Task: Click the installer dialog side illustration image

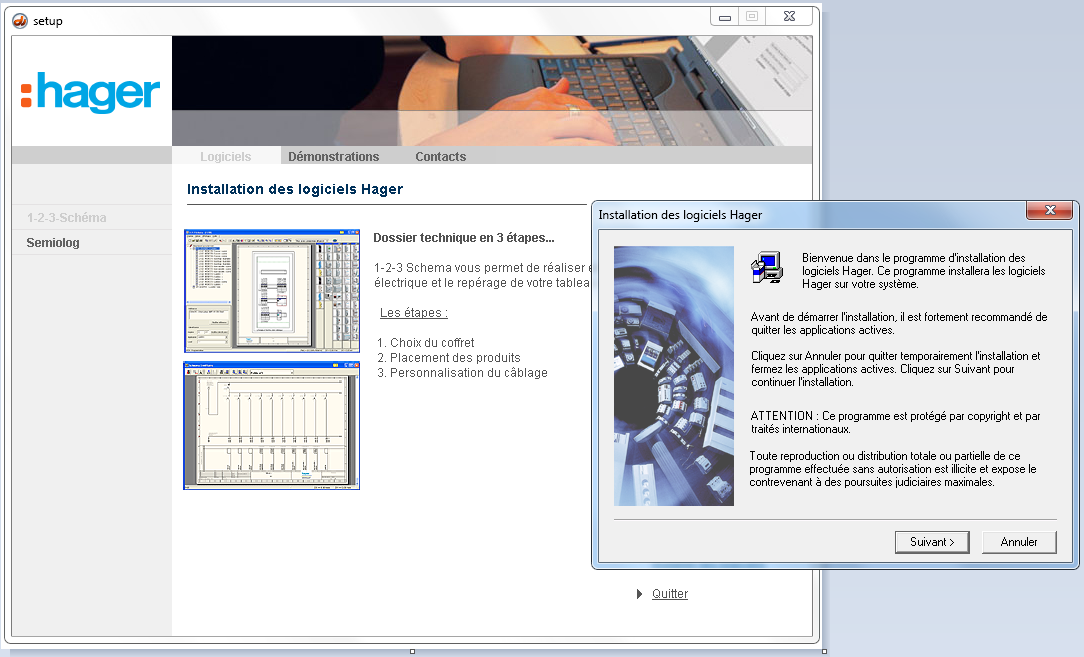Action: pos(674,376)
